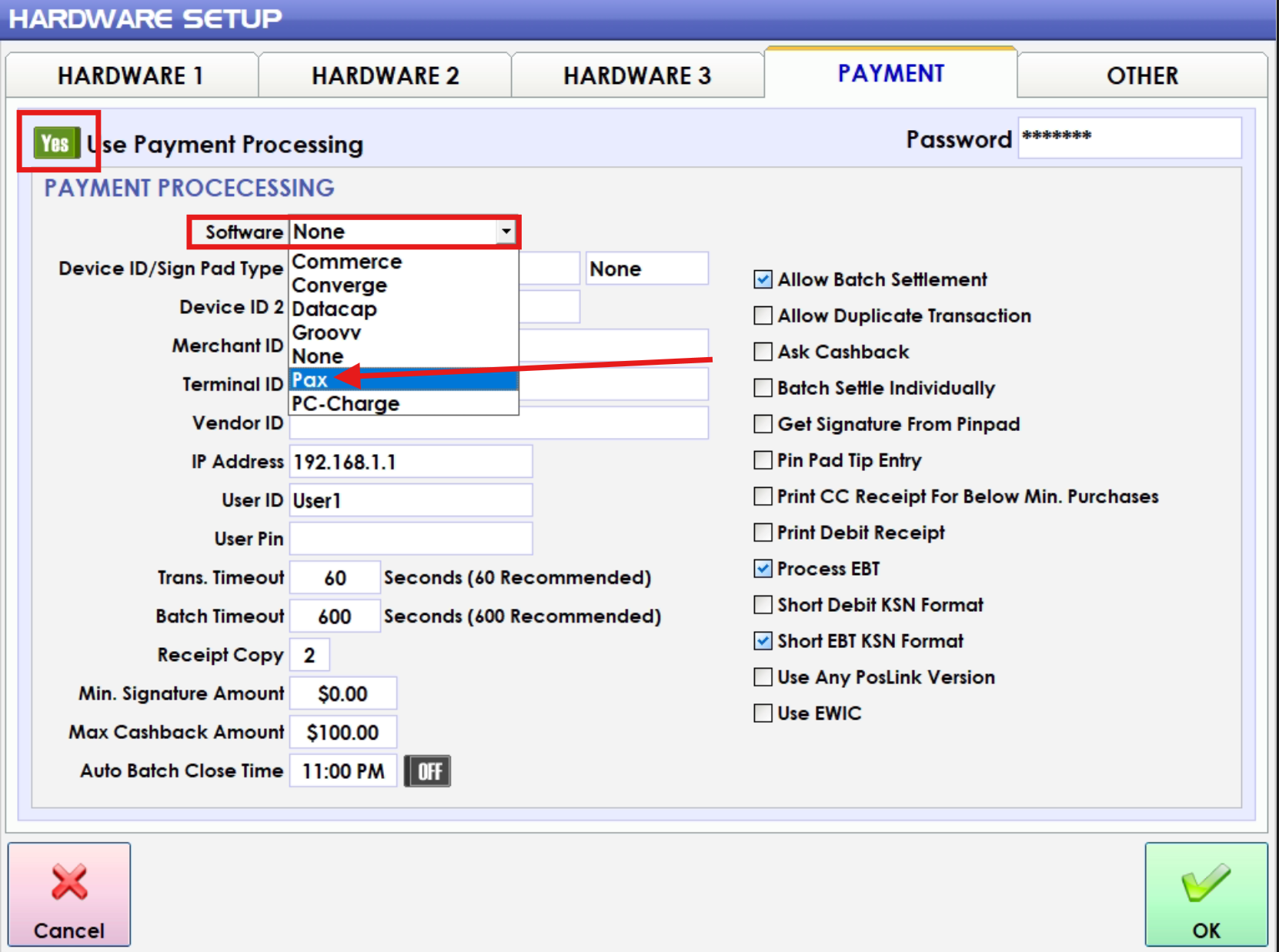Click the Merchant ID field

(x=613, y=346)
